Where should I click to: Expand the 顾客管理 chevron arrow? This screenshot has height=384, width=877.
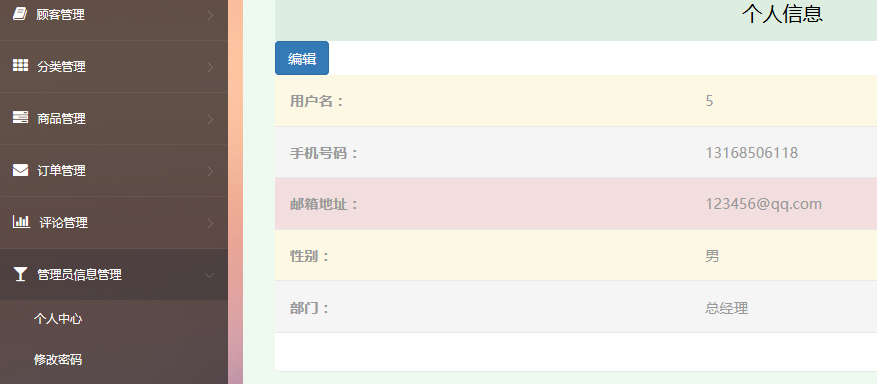point(210,15)
